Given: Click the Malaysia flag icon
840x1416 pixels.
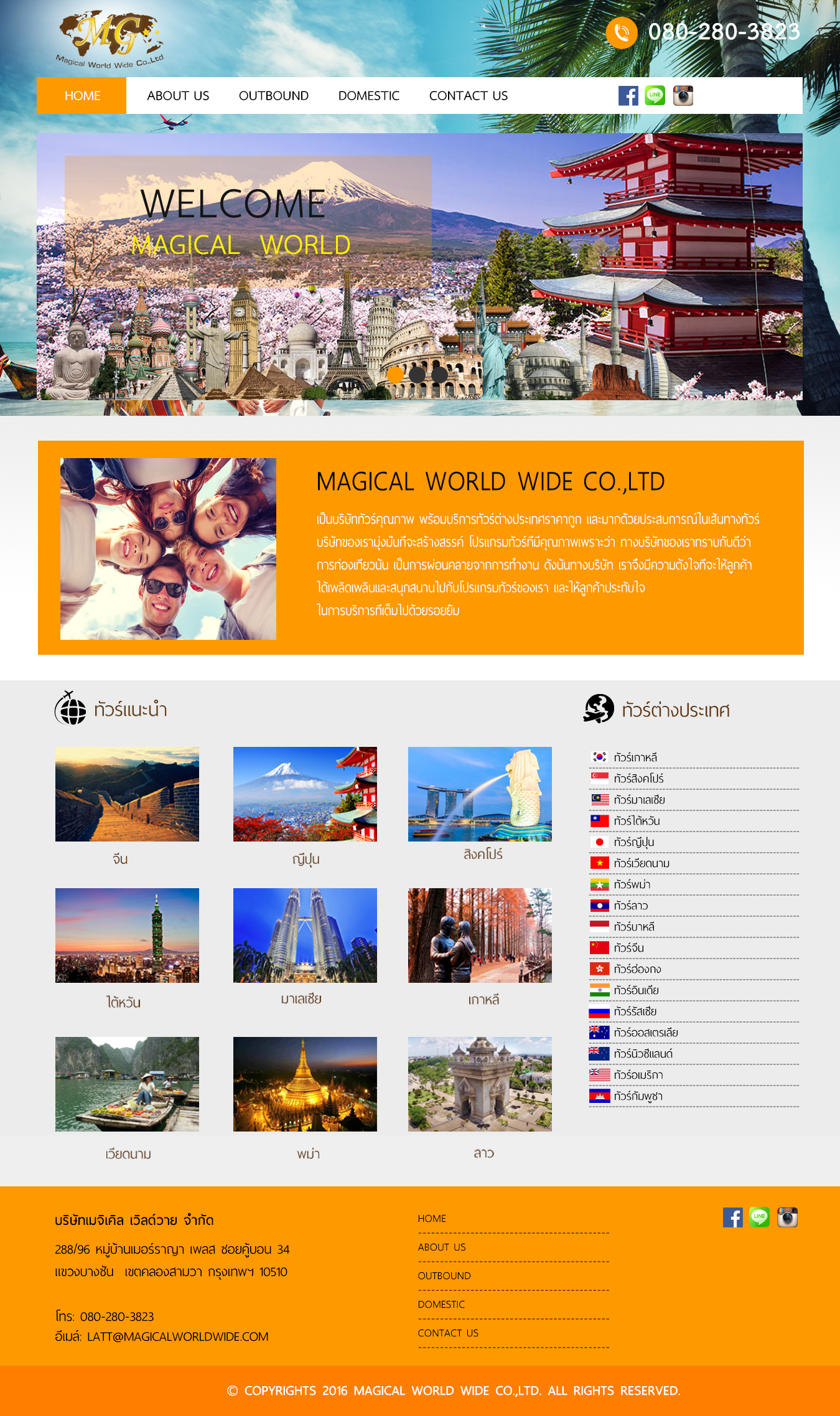Looking at the screenshot, I should (x=599, y=800).
